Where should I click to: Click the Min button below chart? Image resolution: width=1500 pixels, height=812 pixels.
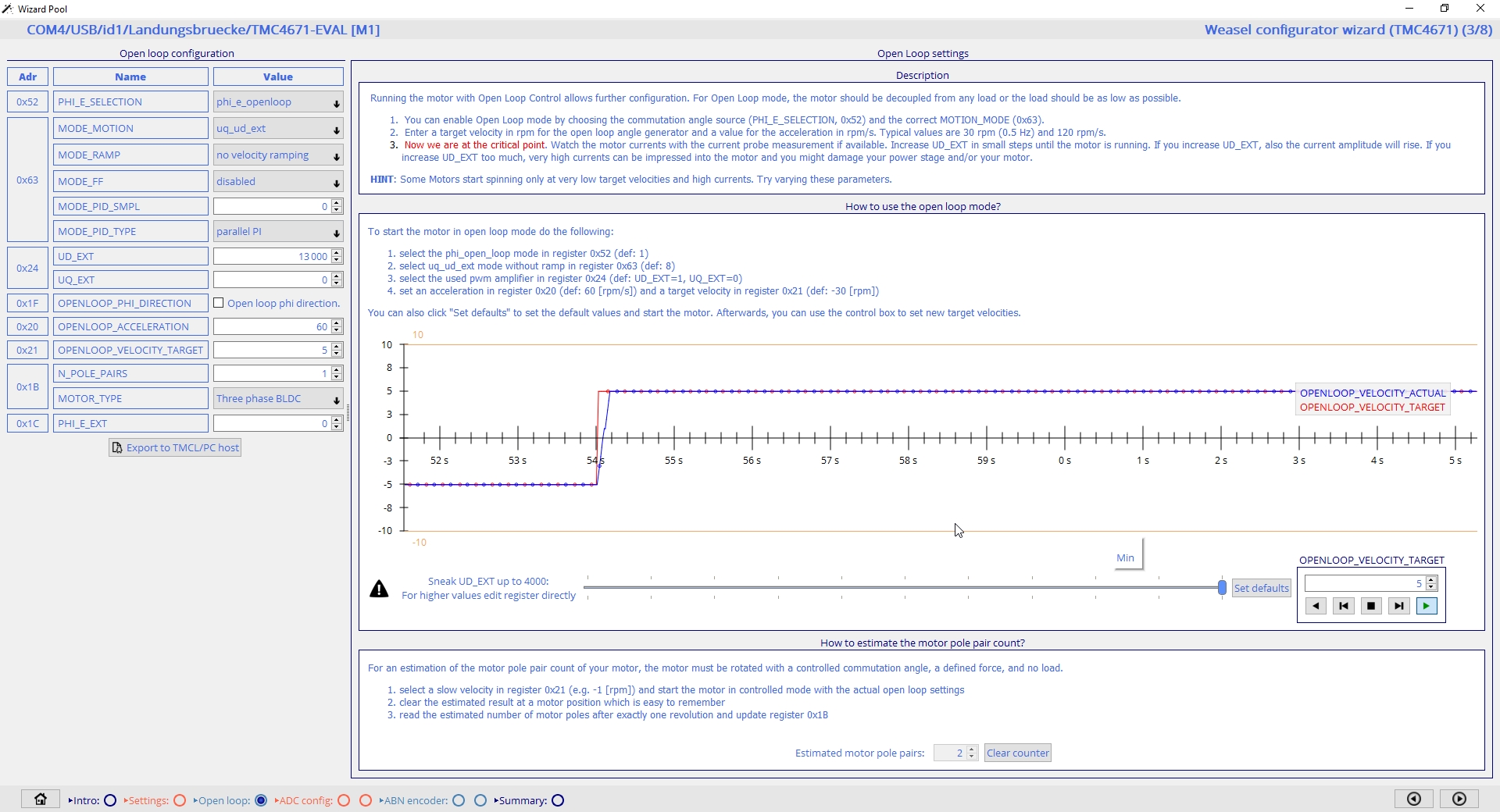(1125, 557)
